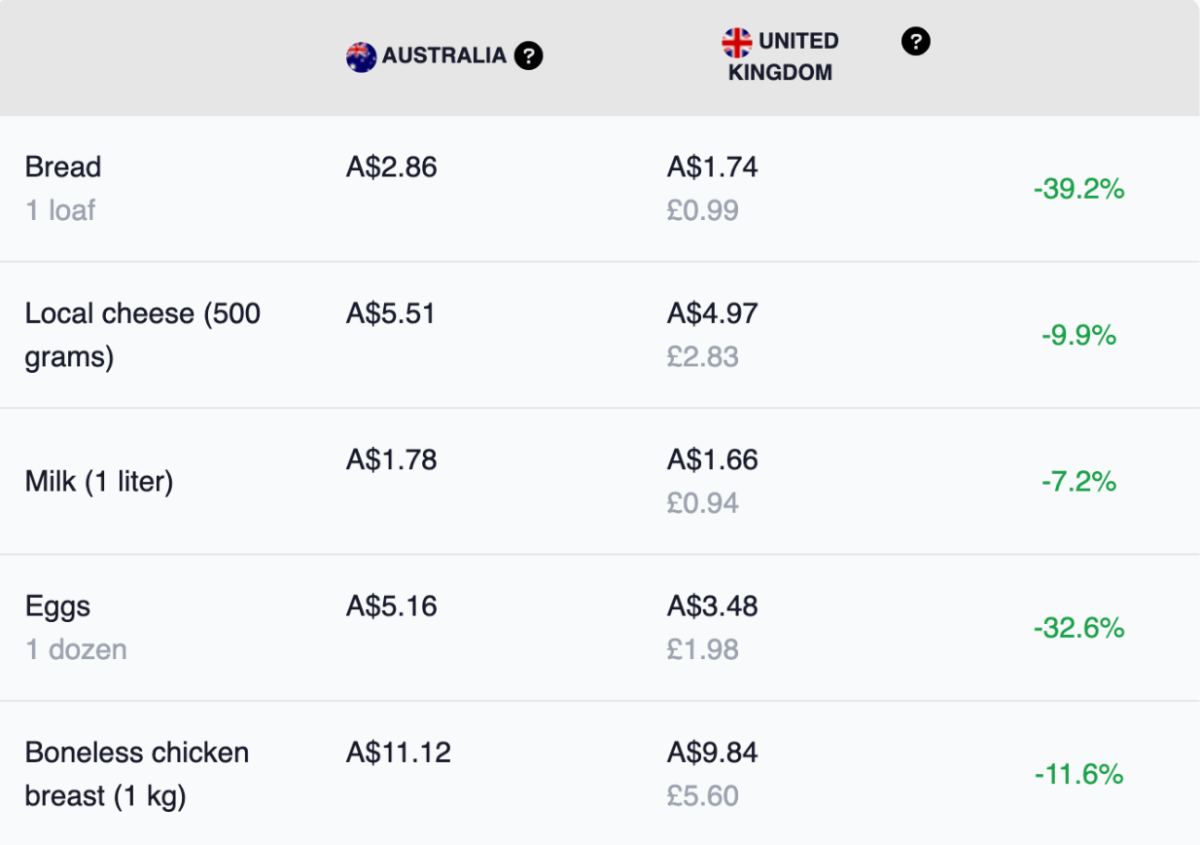This screenshot has height=845, width=1200.
Task: Click the -9.9% cheese difference
Action: tap(1079, 335)
